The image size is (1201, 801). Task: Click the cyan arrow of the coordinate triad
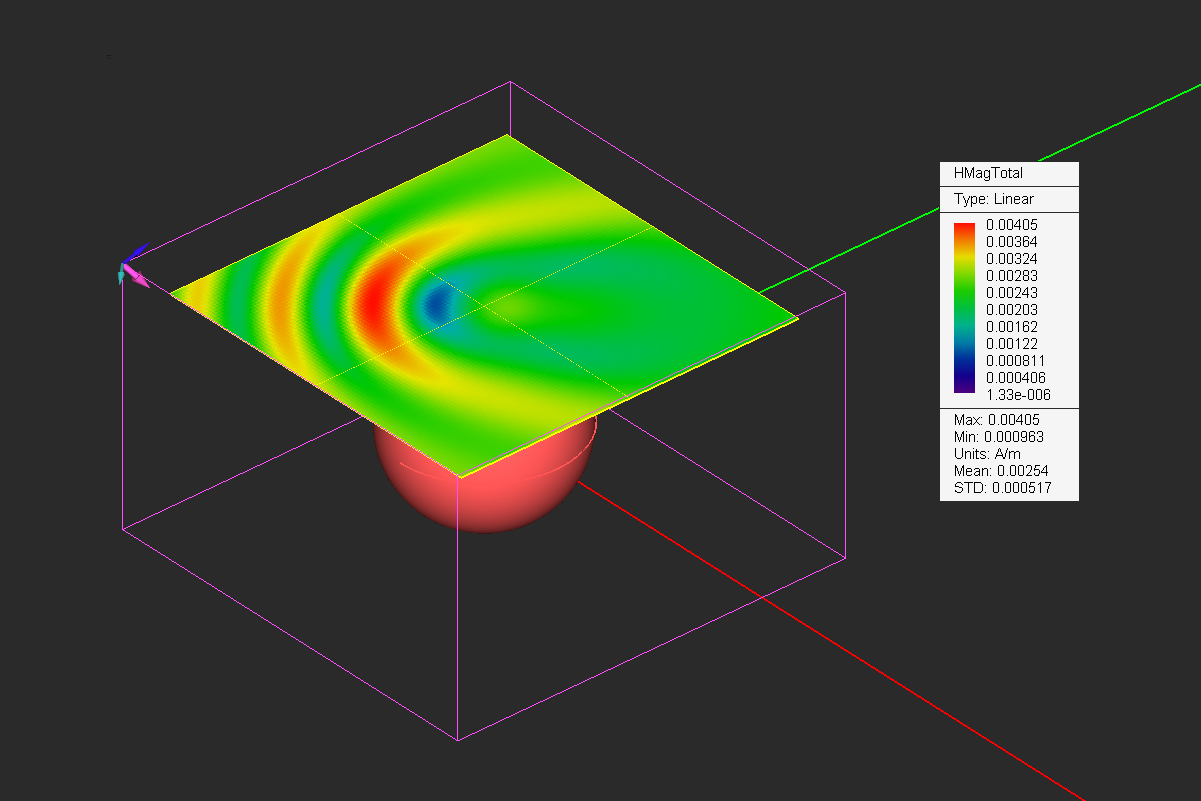point(122,273)
